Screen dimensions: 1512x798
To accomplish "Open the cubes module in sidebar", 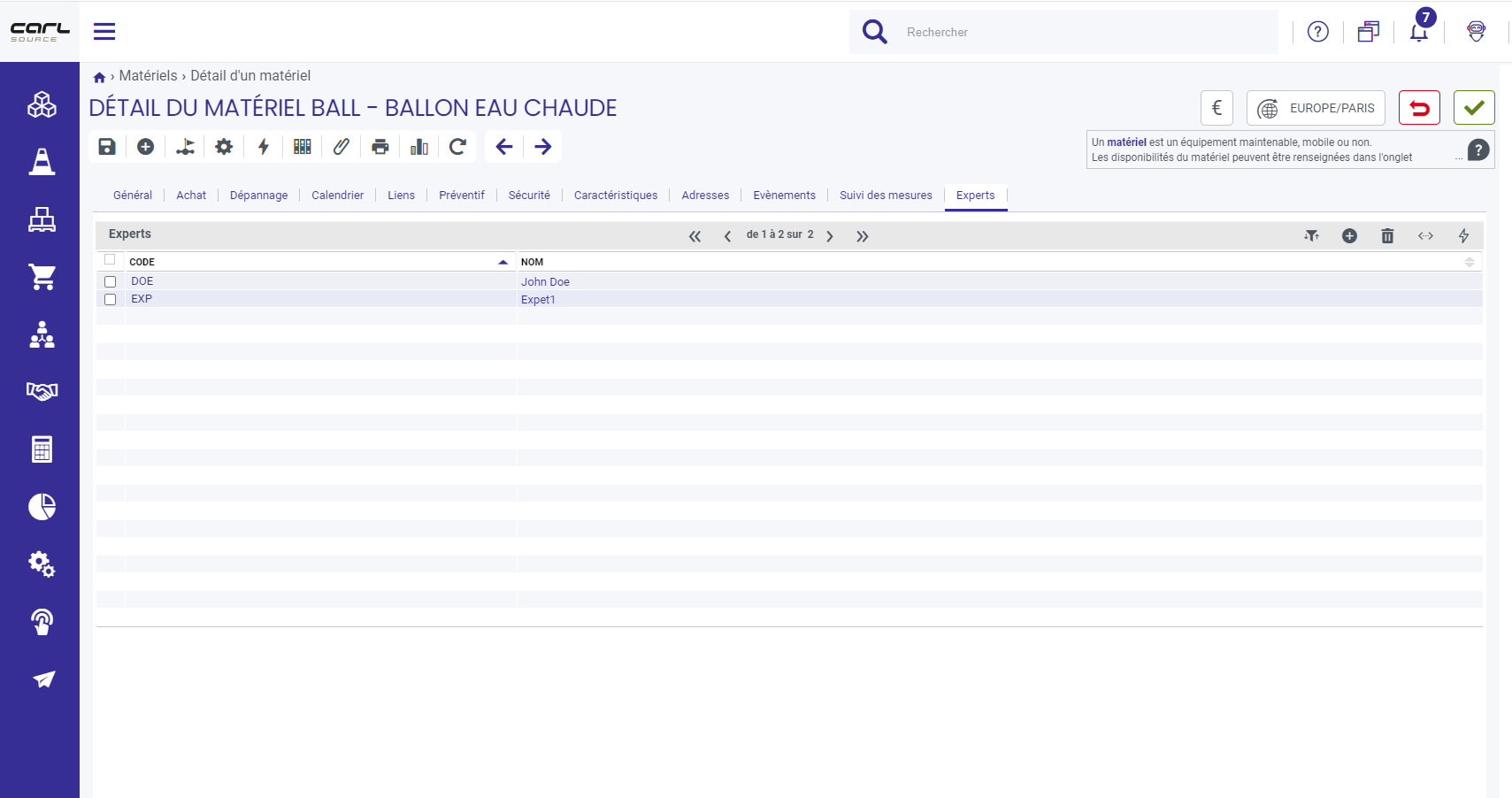I will click(x=42, y=104).
